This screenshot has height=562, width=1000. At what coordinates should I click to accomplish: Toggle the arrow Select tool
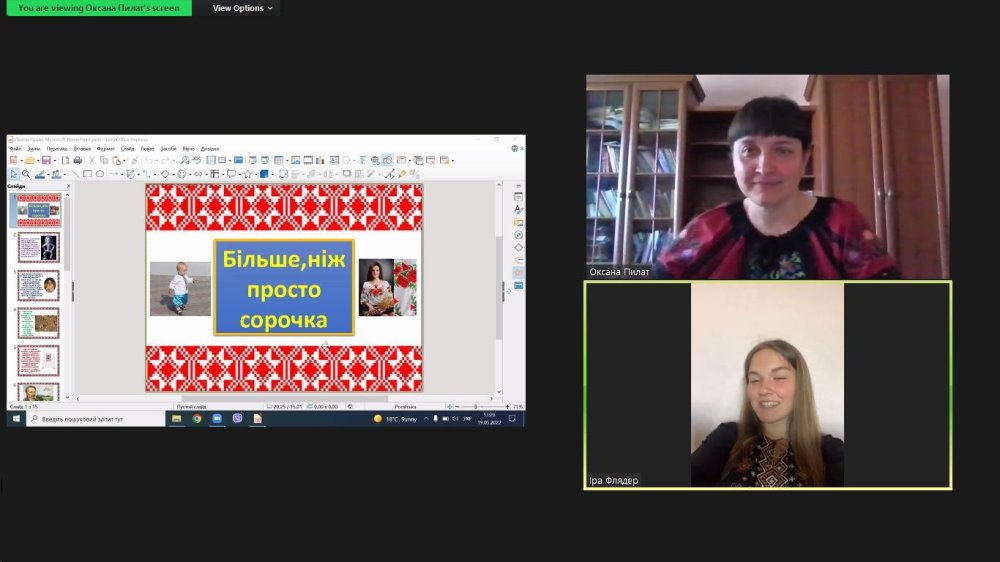click(x=14, y=174)
